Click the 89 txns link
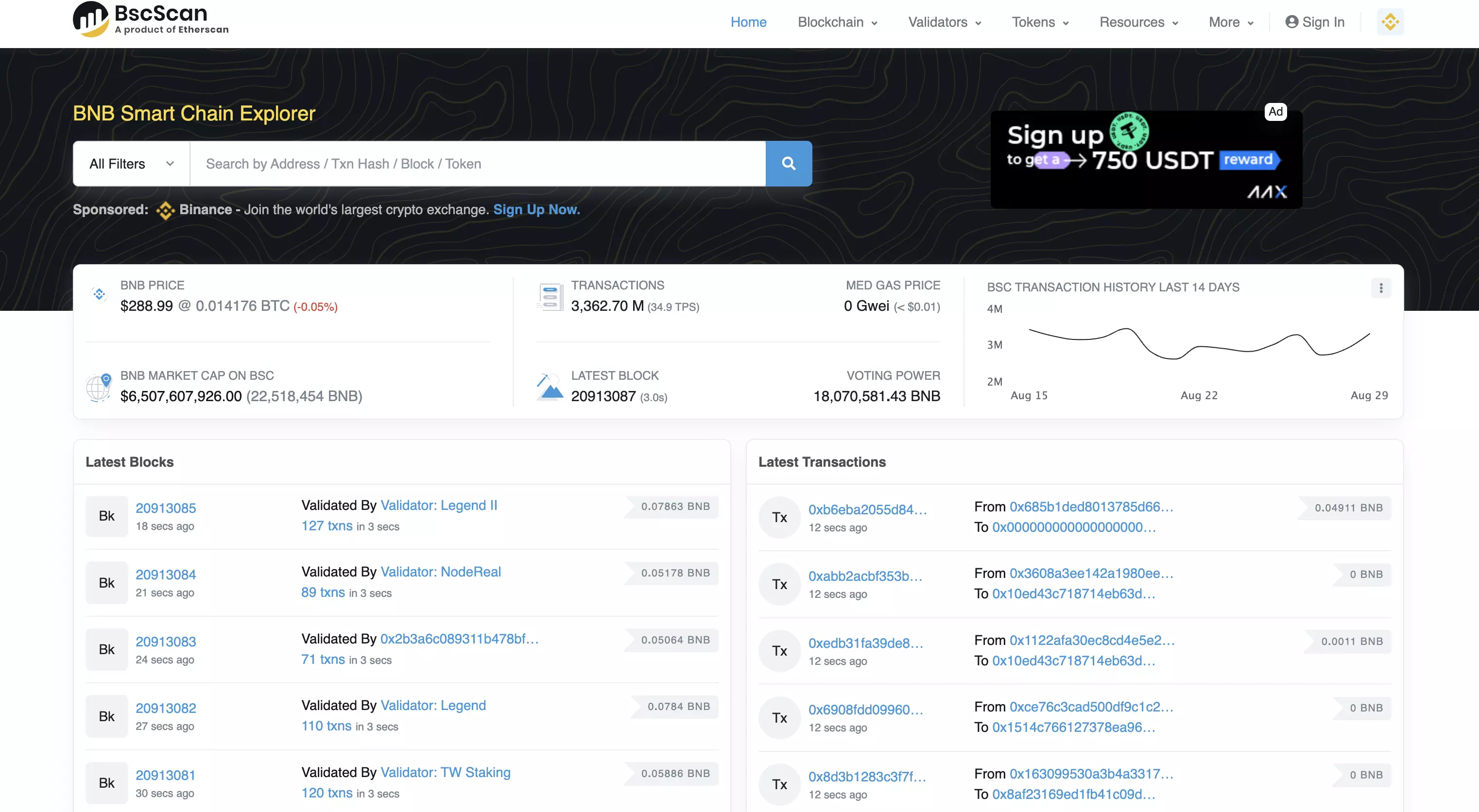Viewport: 1479px width, 812px height. pyautogui.click(x=323, y=592)
